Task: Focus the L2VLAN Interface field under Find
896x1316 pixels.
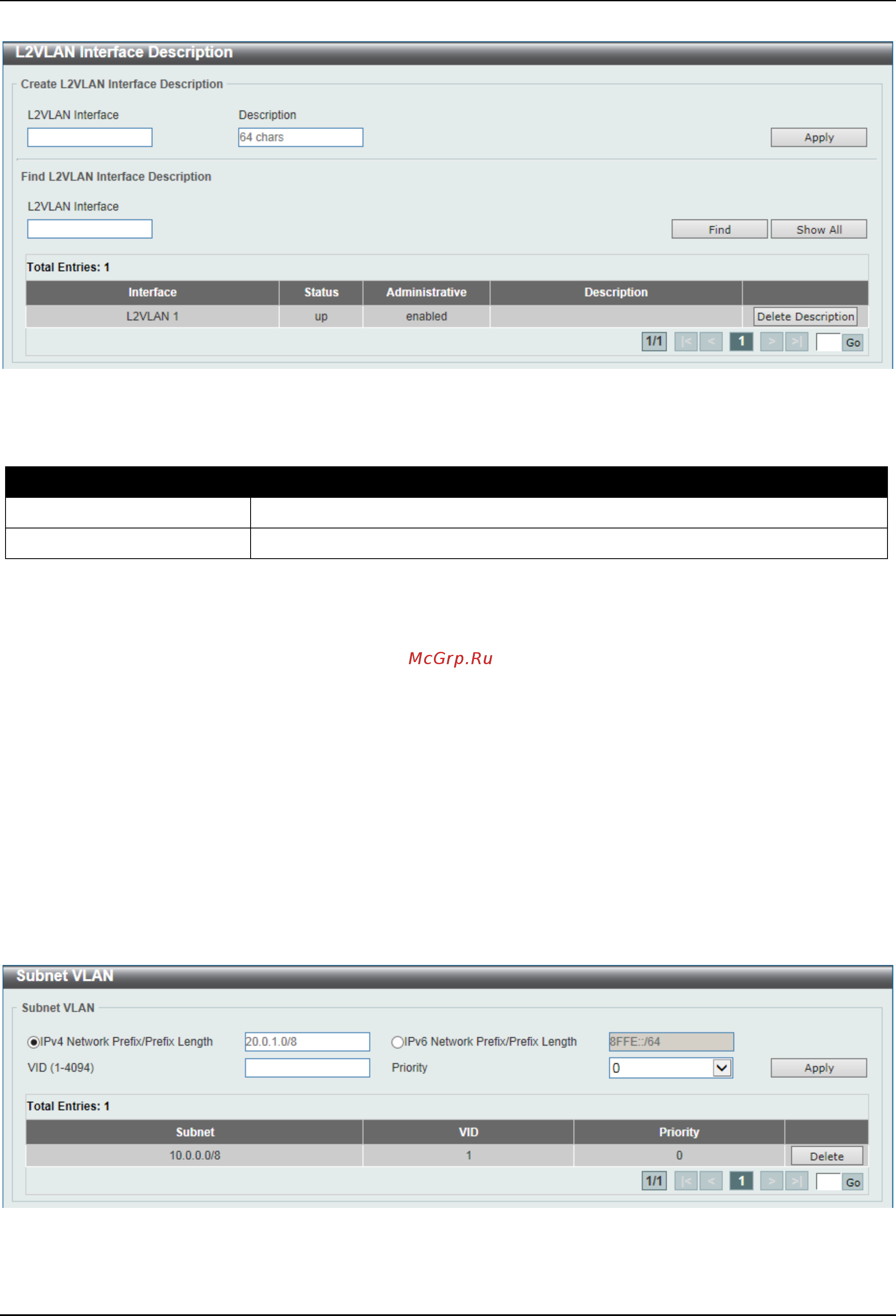Action: pos(89,229)
